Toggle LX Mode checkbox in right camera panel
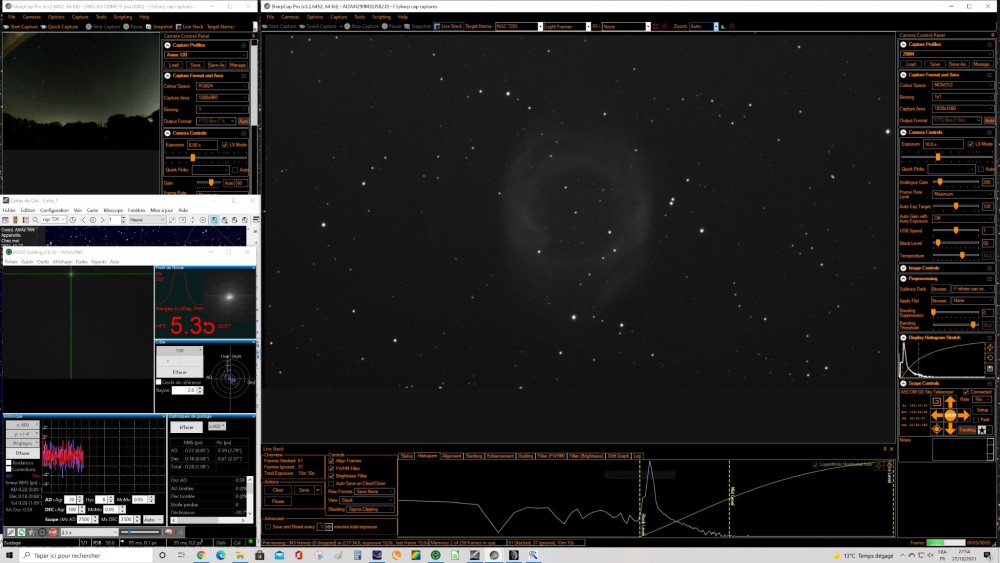The image size is (1000, 563). point(971,144)
